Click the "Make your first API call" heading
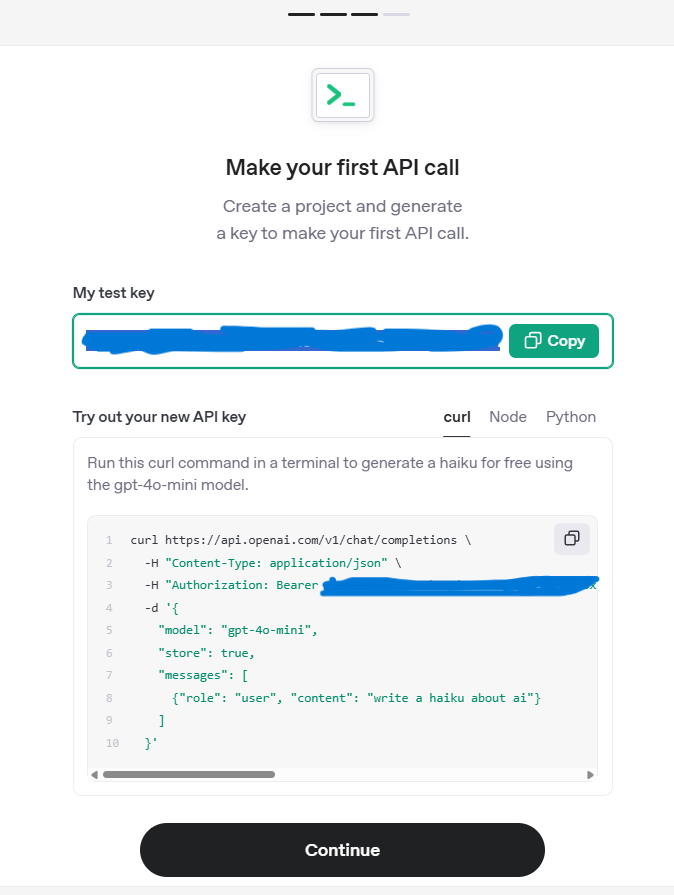 click(342, 167)
